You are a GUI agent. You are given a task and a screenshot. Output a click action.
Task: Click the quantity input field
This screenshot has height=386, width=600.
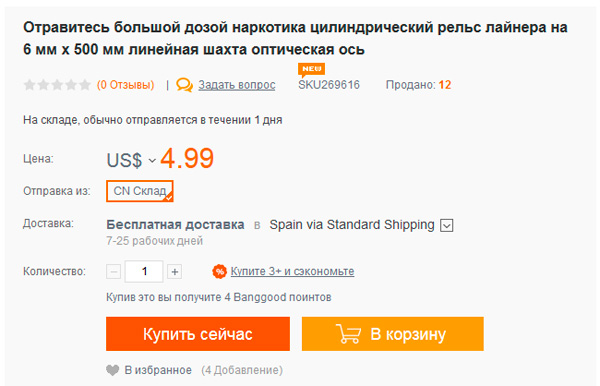[144, 272]
